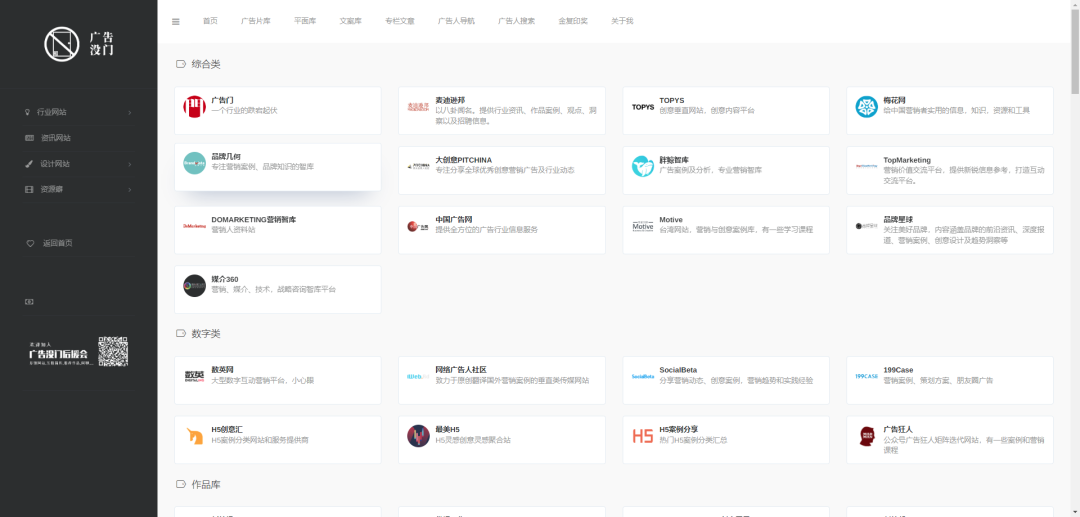
Task: Open the 胖鲸智库 whale logo icon
Action: pyautogui.click(x=643, y=167)
